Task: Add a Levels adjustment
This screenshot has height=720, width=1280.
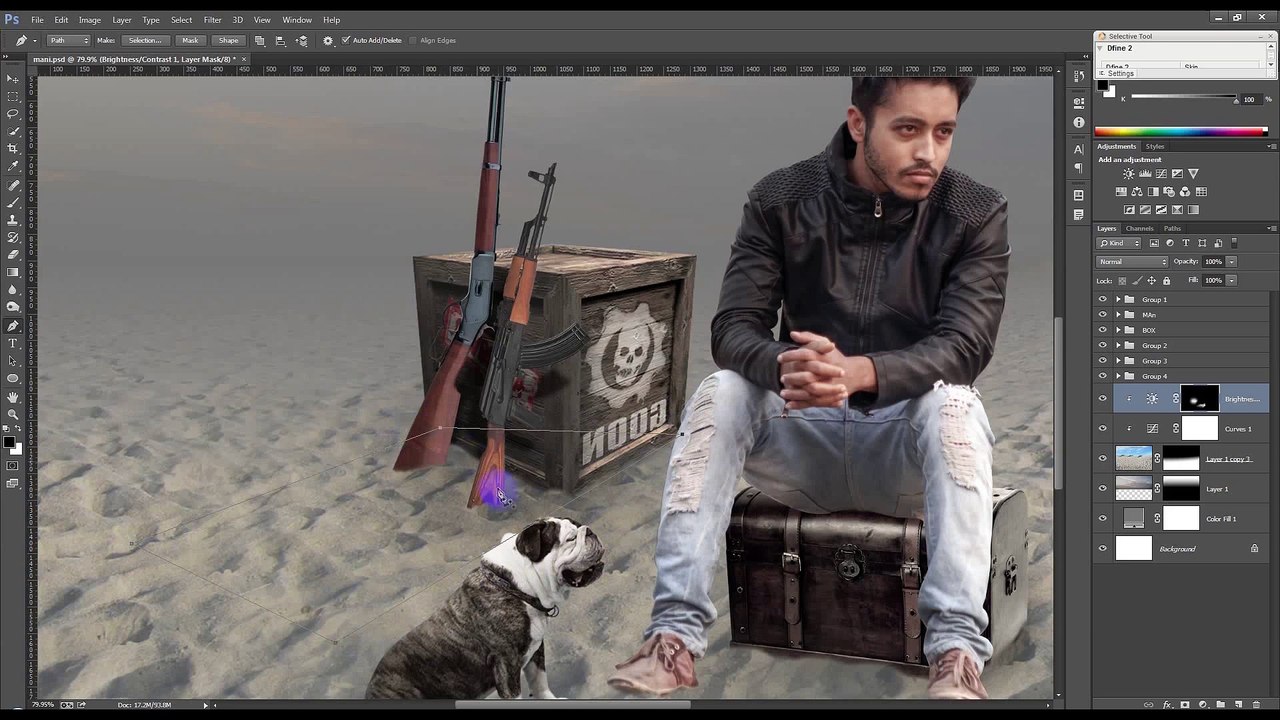Action: pos(1145,174)
